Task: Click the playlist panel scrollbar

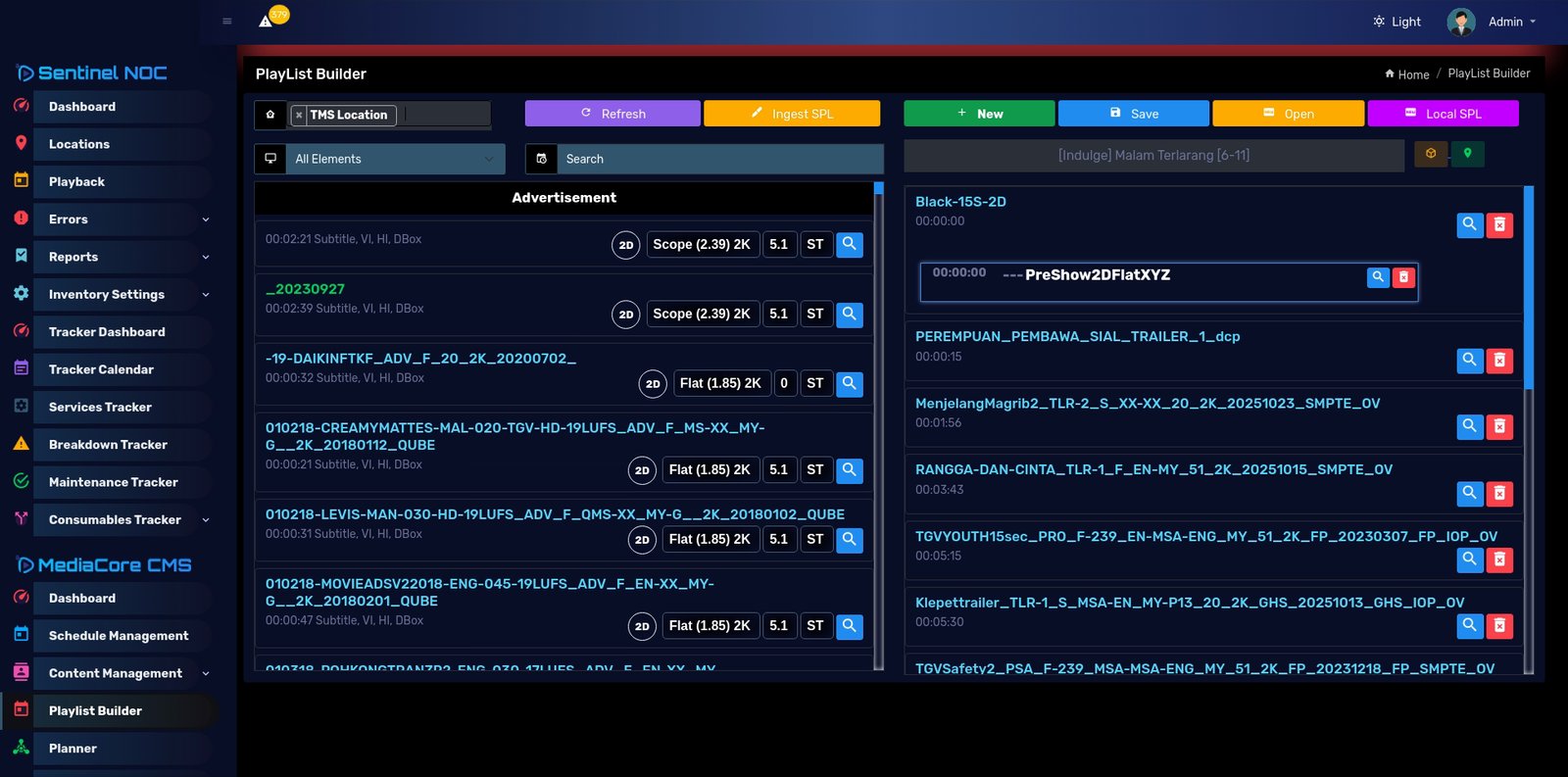Action: click(x=1529, y=287)
